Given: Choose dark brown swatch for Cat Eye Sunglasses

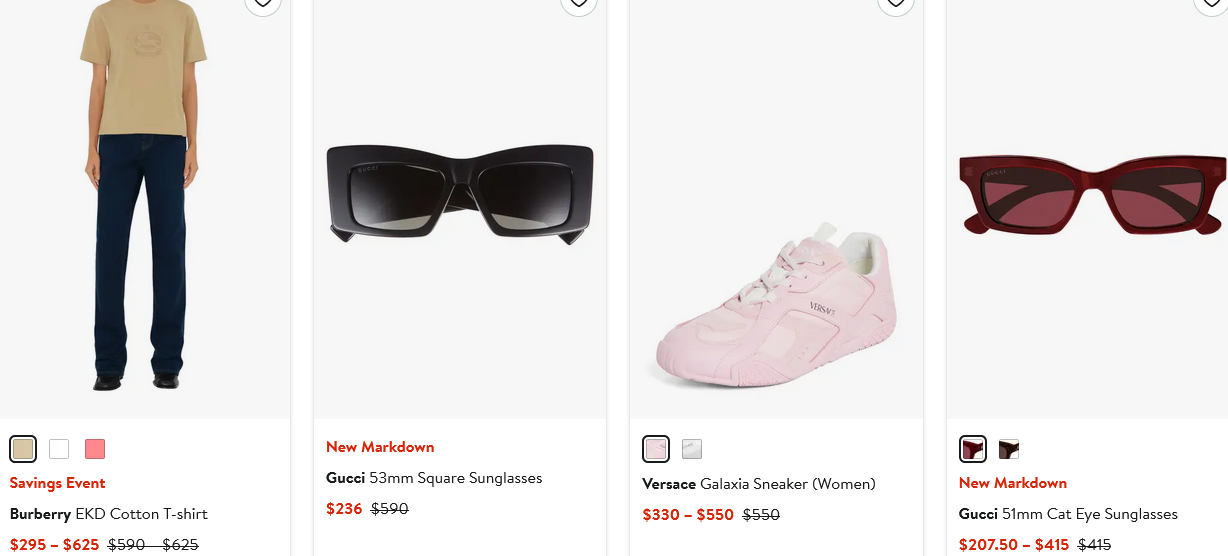Looking at the screenshot, I should pyautogui.click(x=1009, y=449).
